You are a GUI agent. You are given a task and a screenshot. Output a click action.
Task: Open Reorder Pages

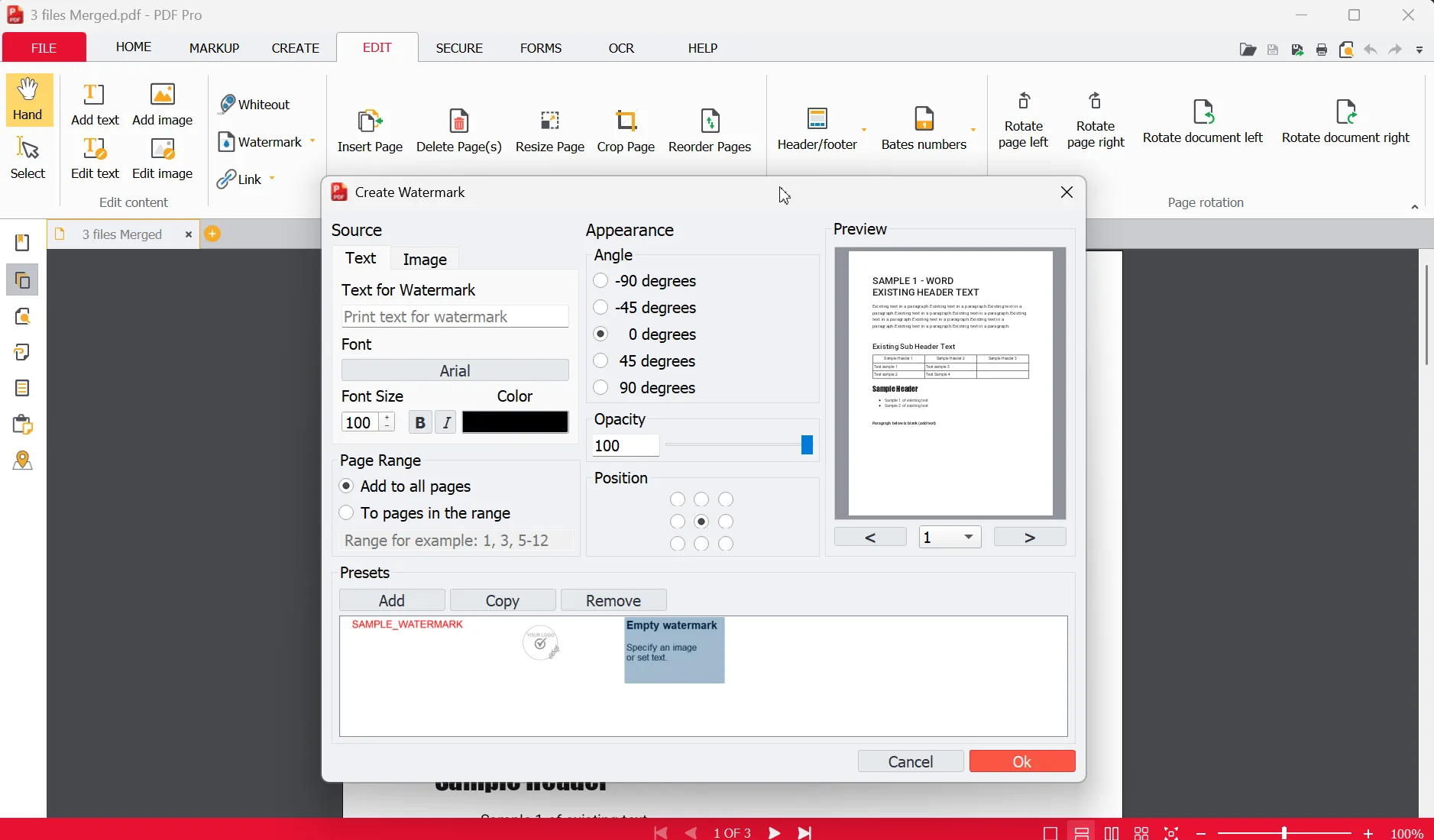711,131
